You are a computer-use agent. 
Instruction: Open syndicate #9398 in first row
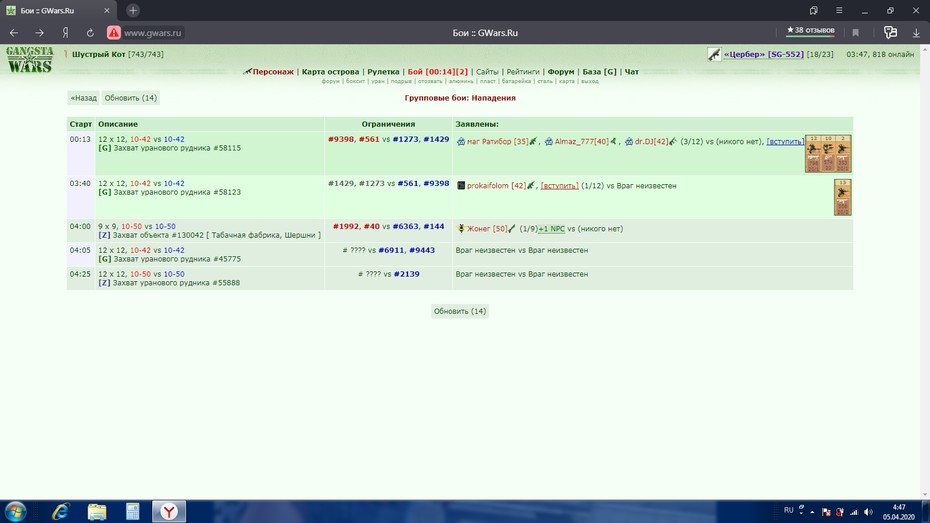coord(341,139)
